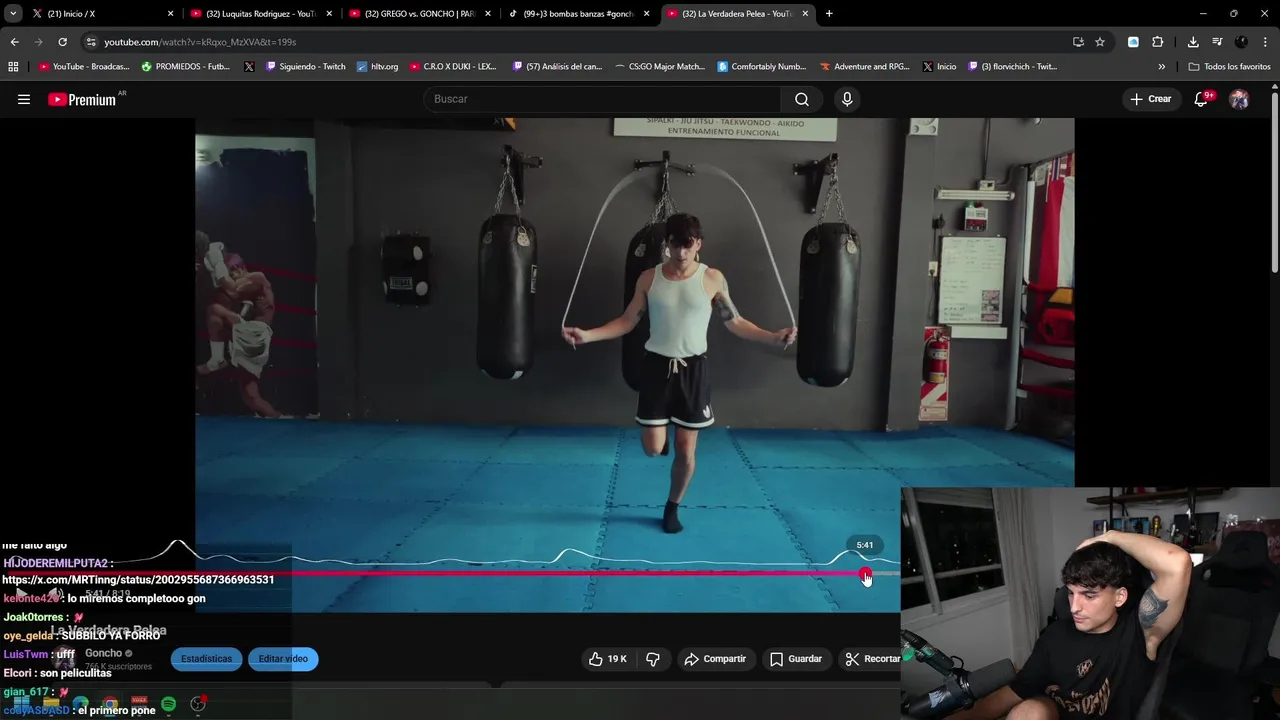Click the red video progress scrubber handle
This screenshot has width=1280, height=720.
pos(865,574)
